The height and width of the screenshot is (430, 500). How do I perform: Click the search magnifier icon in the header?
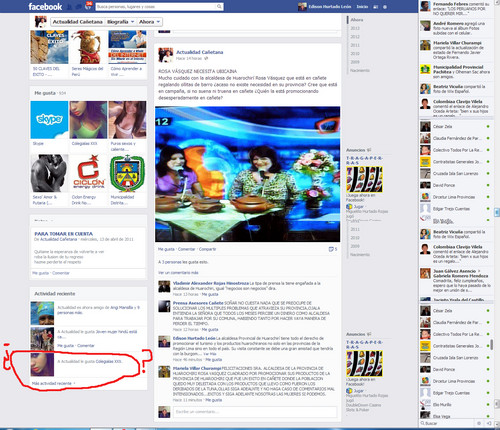coord(219,6)
